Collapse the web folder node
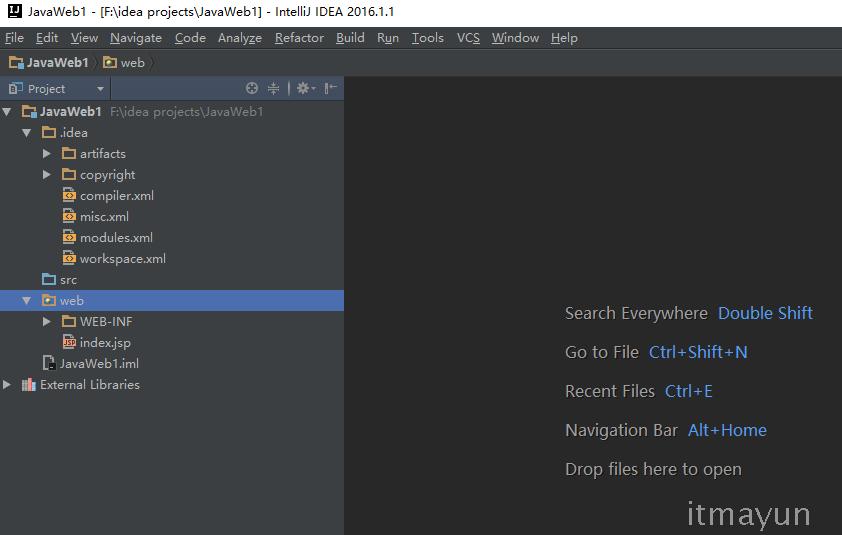Image resolution: width=842 pixels, height=535 pixels. [x=27, y=301]
